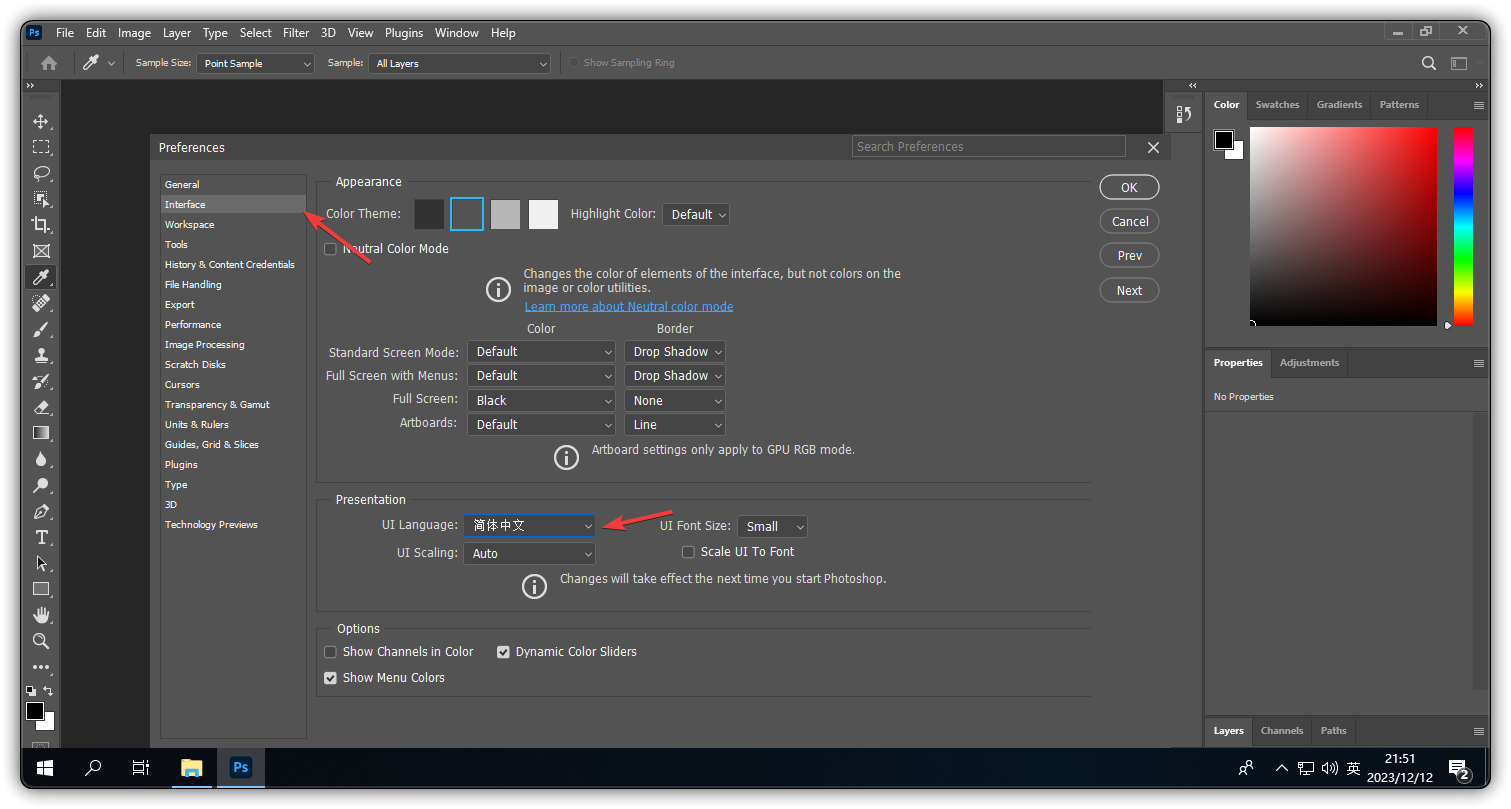The image size is (1511, 809).
Task: Open the Artboards border dropdown
Action: (675, 424)
